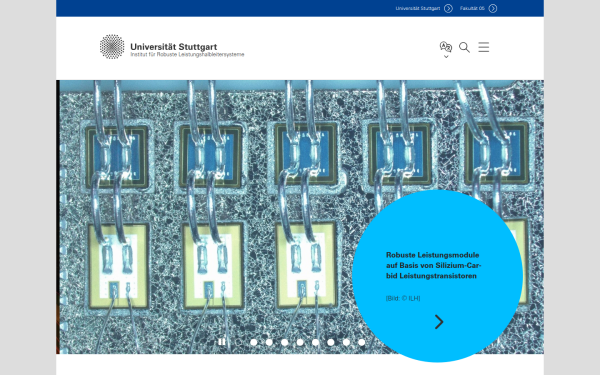Pause the image slideshow
The image size is (600, 375).
222,342
